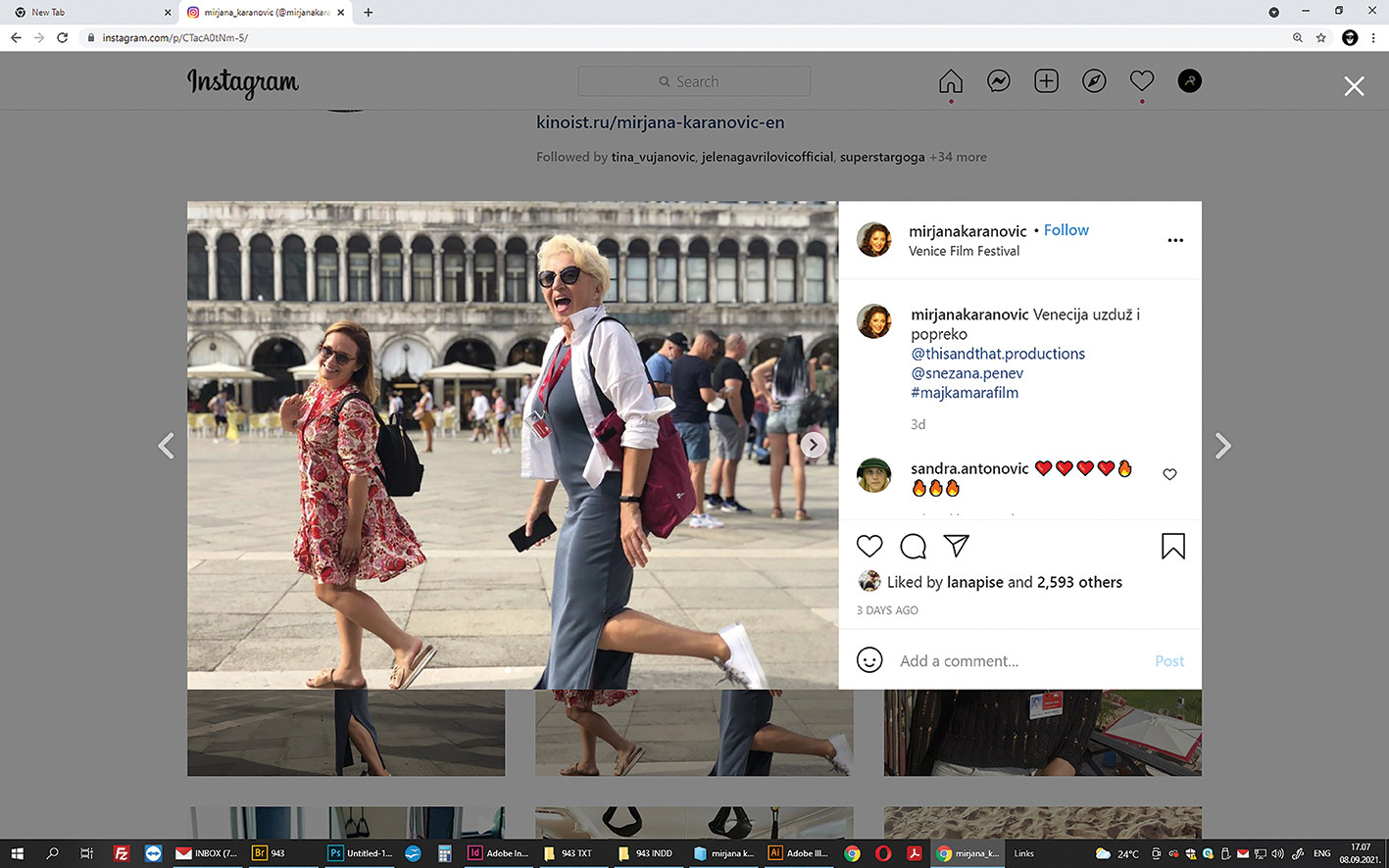Open the post's three-dot options menu
This screenshot has width=1389, height=868.
click(x=1175, y=240)
